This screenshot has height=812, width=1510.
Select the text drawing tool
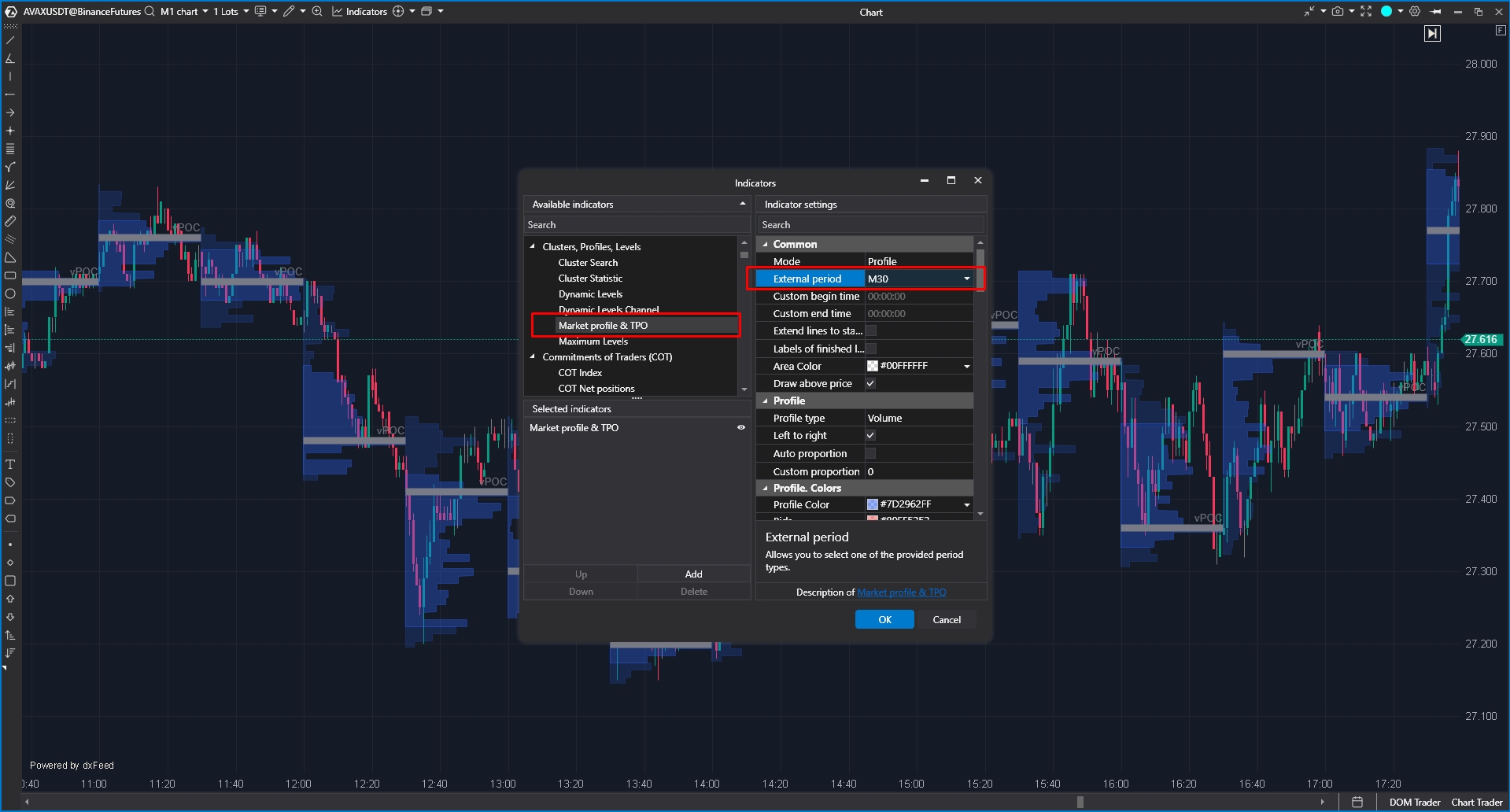[x=10, y=464]
